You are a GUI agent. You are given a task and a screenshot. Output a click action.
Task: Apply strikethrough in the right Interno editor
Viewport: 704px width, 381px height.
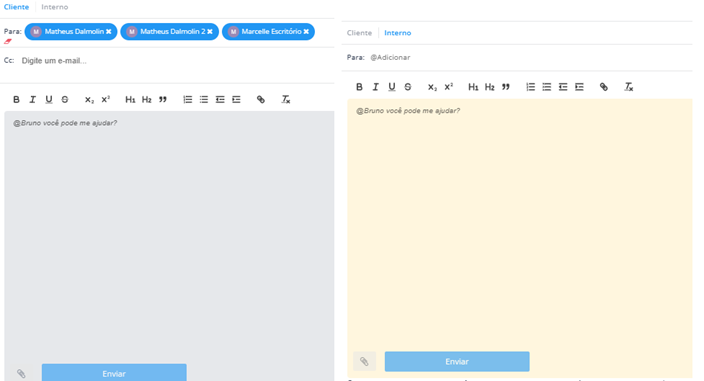(x=408, y=87)
